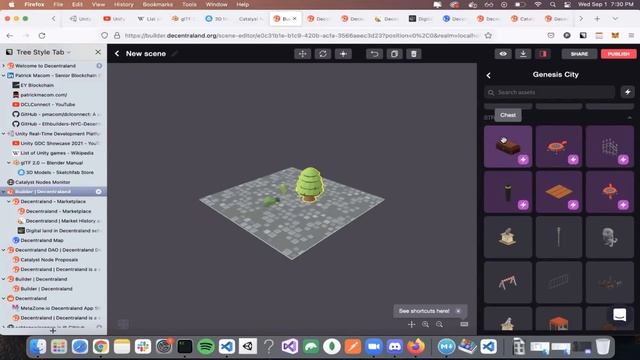
Task: Click the download scene icon
Action: 523,54
